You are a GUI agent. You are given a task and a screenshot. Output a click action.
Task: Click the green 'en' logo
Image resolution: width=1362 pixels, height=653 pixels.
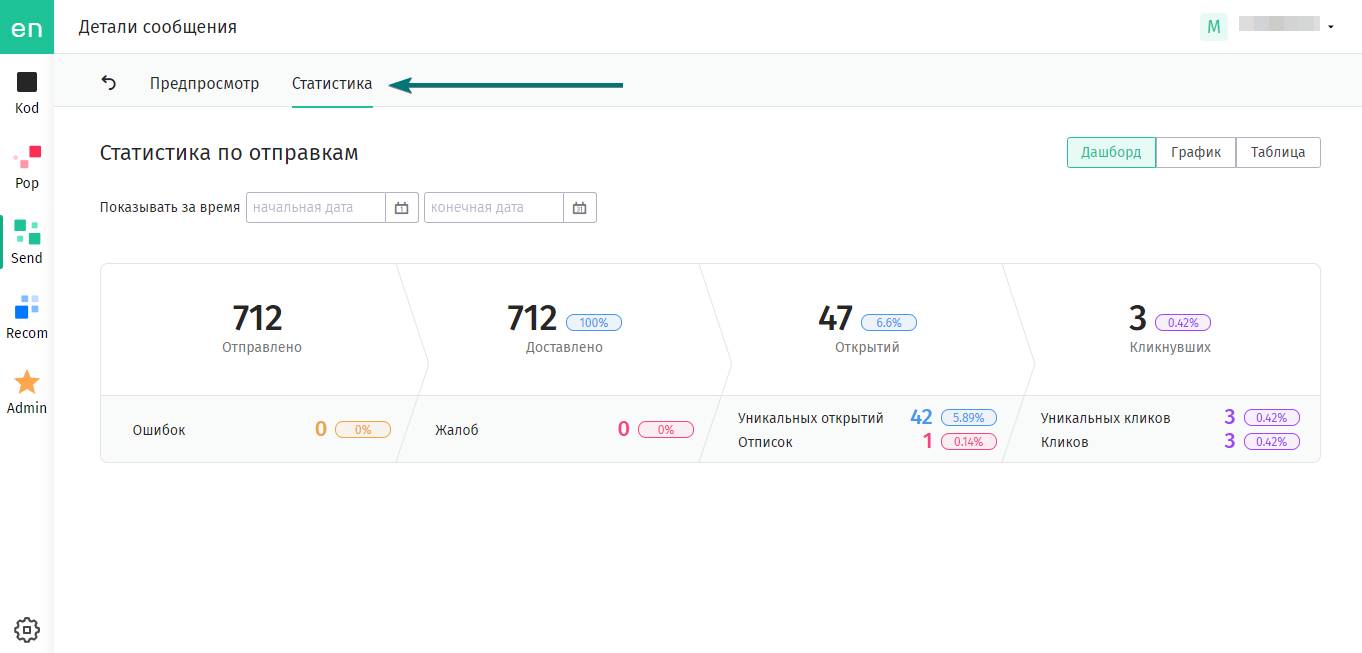point(27,27)
